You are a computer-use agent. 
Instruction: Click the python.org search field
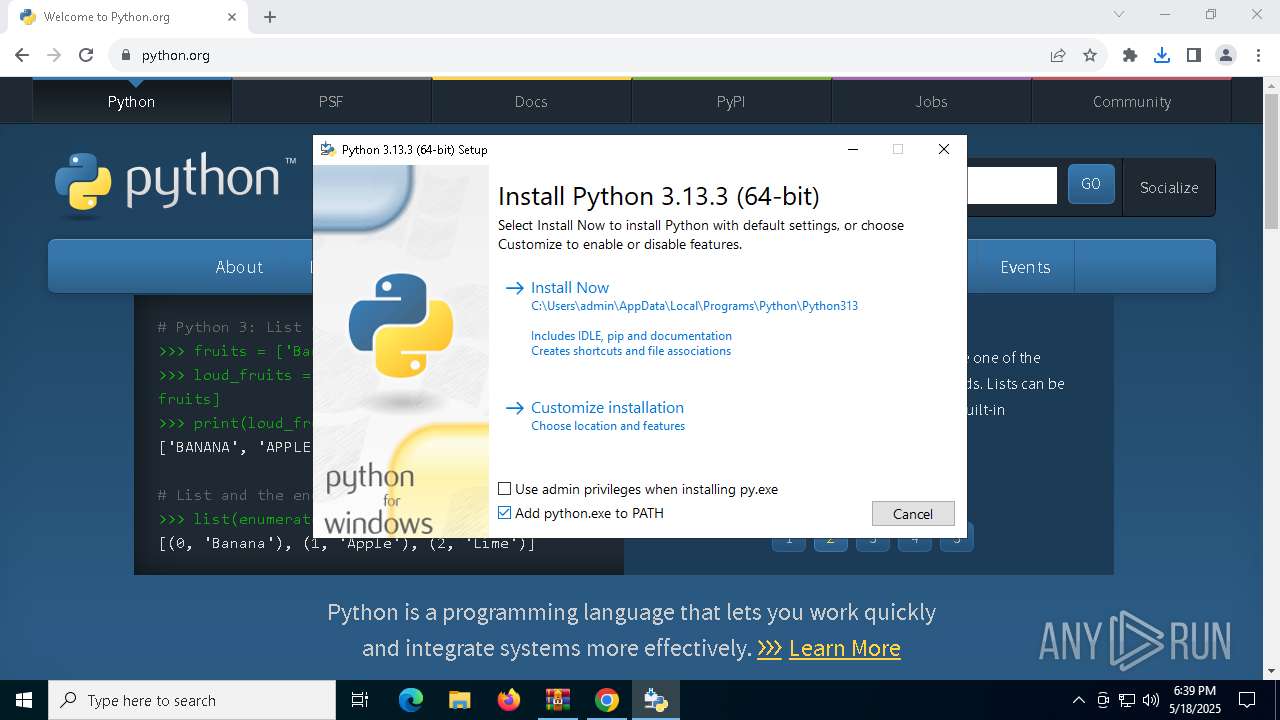tap(1011, 185)
